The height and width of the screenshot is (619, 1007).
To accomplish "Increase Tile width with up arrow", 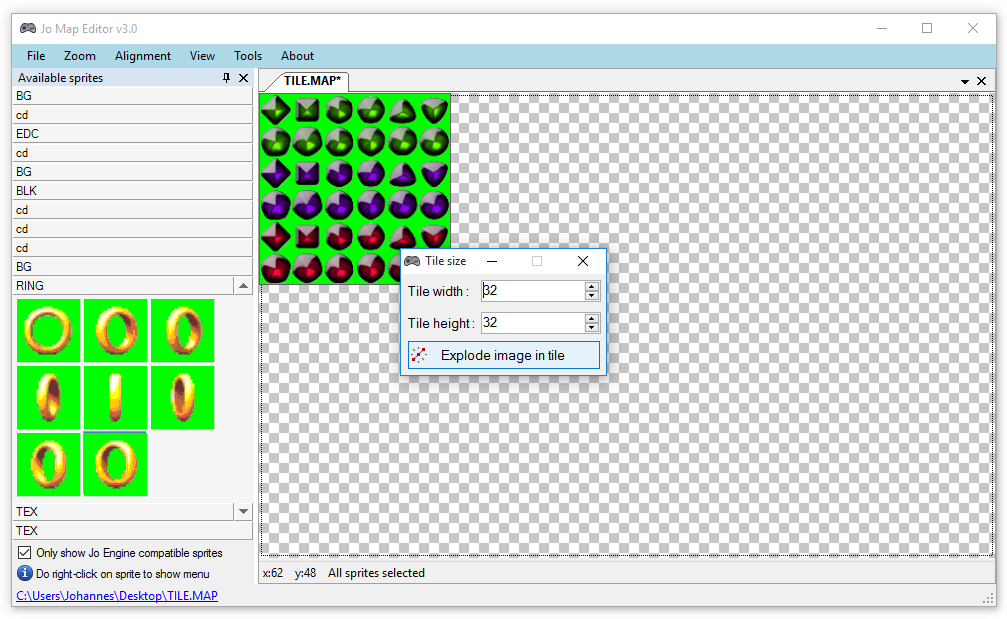I will pyautogui.click(x=592, y=286).
